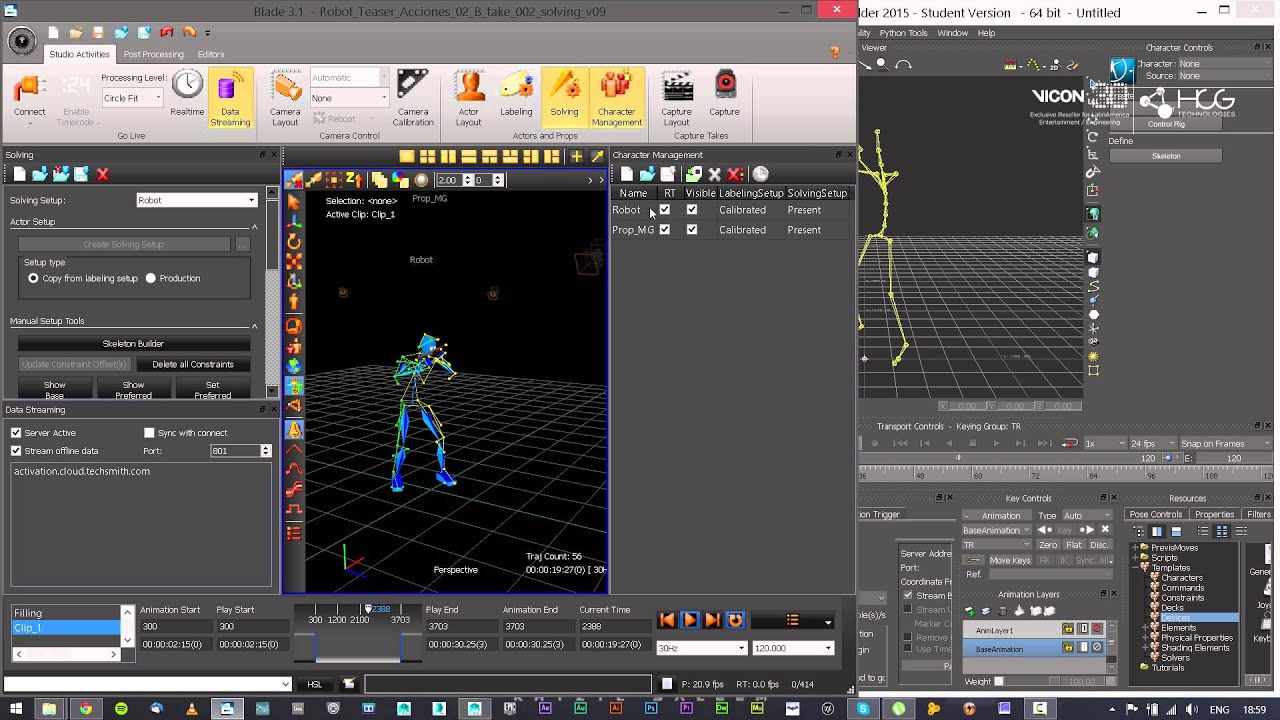Click the Set Preferred button
Viewport: 1280px width, 720px height.
click(212, 390)
